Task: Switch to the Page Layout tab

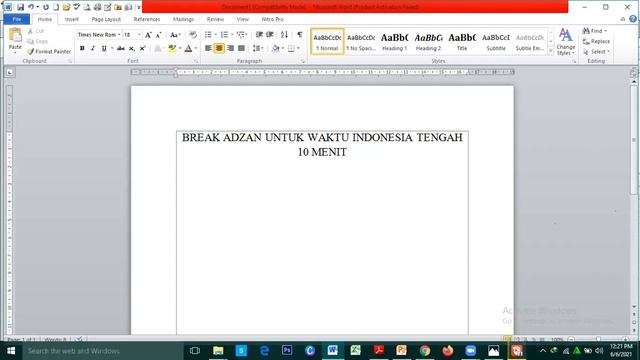Action: (x=106, y=19)
